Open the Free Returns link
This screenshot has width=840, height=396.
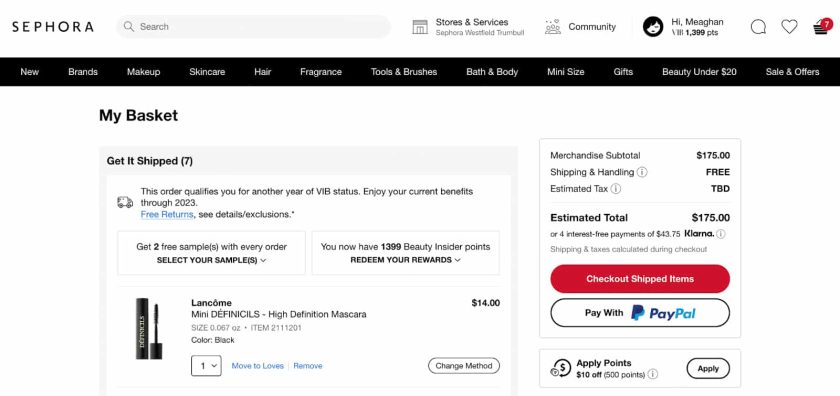[167, 214]
